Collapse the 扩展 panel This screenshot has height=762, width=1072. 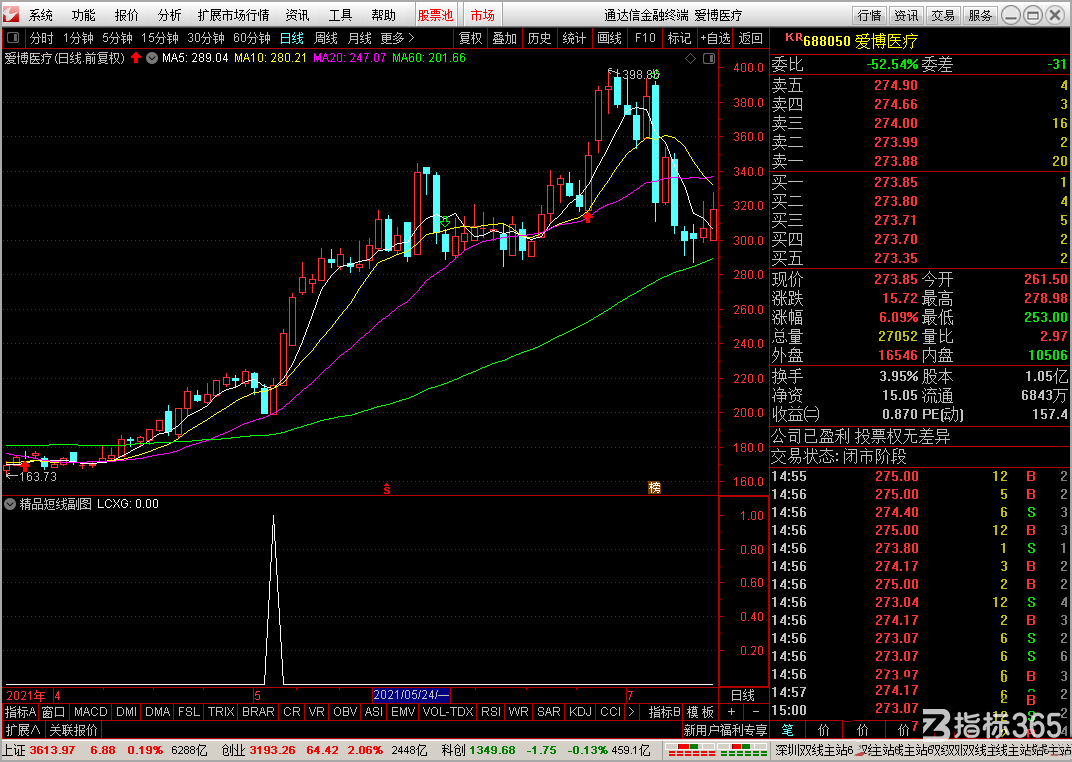(x=23, y=730)
